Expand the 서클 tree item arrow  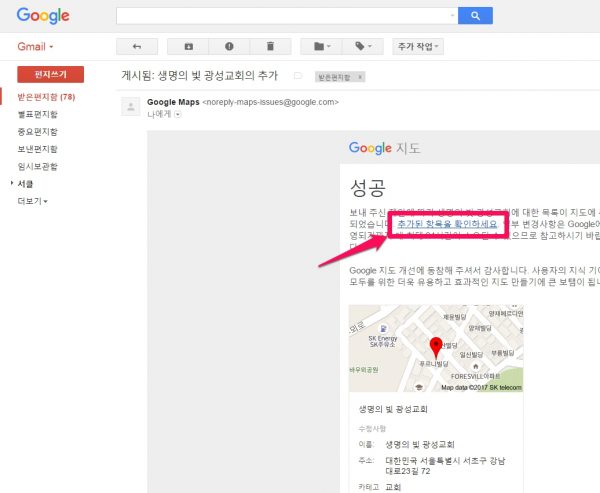point(12,183)
